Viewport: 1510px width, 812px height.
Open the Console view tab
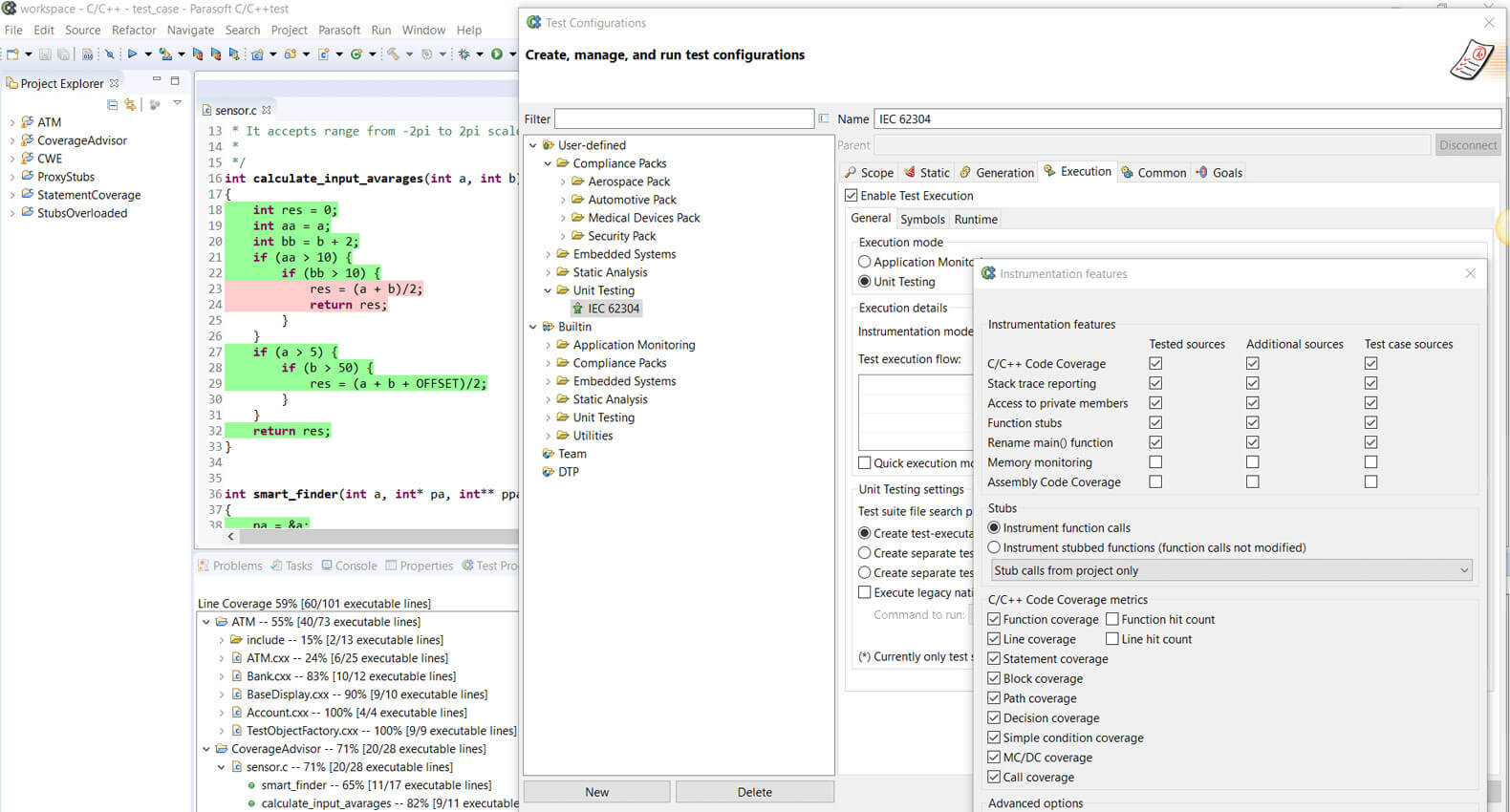(349, 566)
